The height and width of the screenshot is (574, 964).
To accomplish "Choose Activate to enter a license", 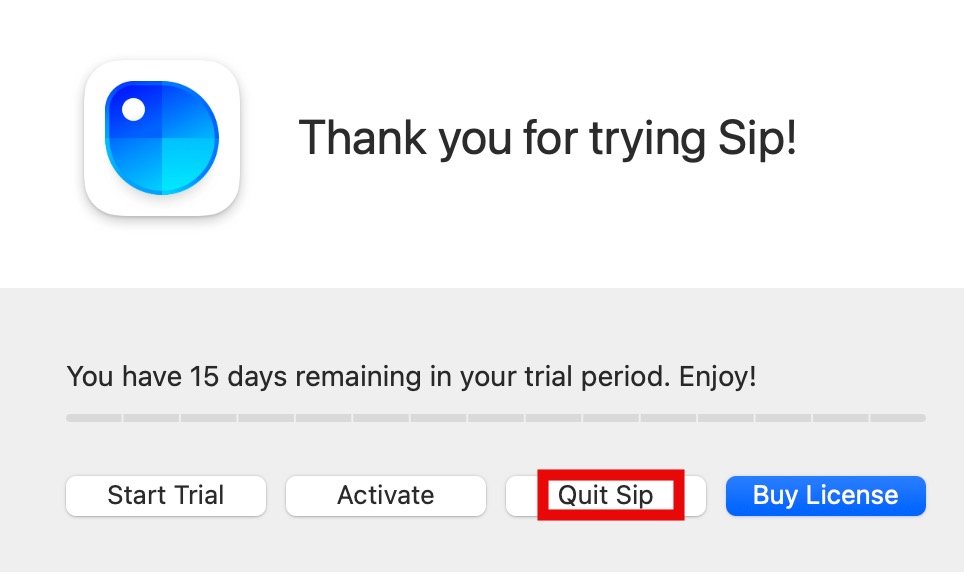I will click(x=385, y=495).
